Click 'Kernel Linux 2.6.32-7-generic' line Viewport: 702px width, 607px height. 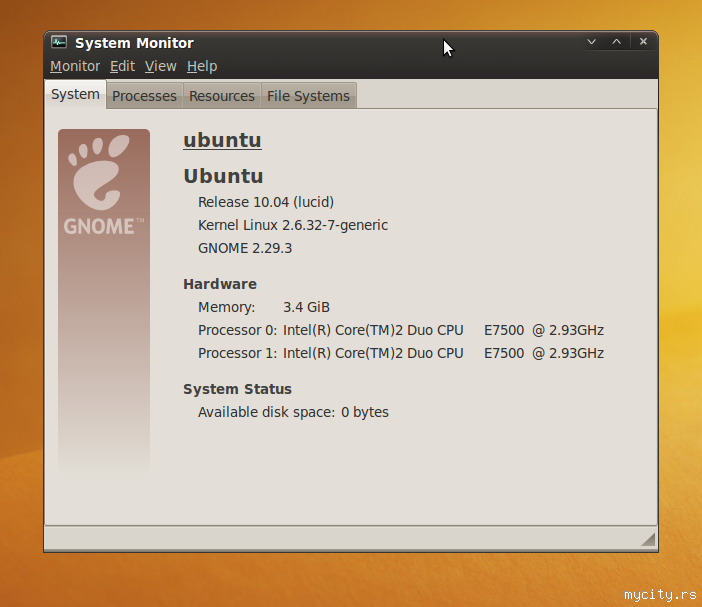click(293, 225)
